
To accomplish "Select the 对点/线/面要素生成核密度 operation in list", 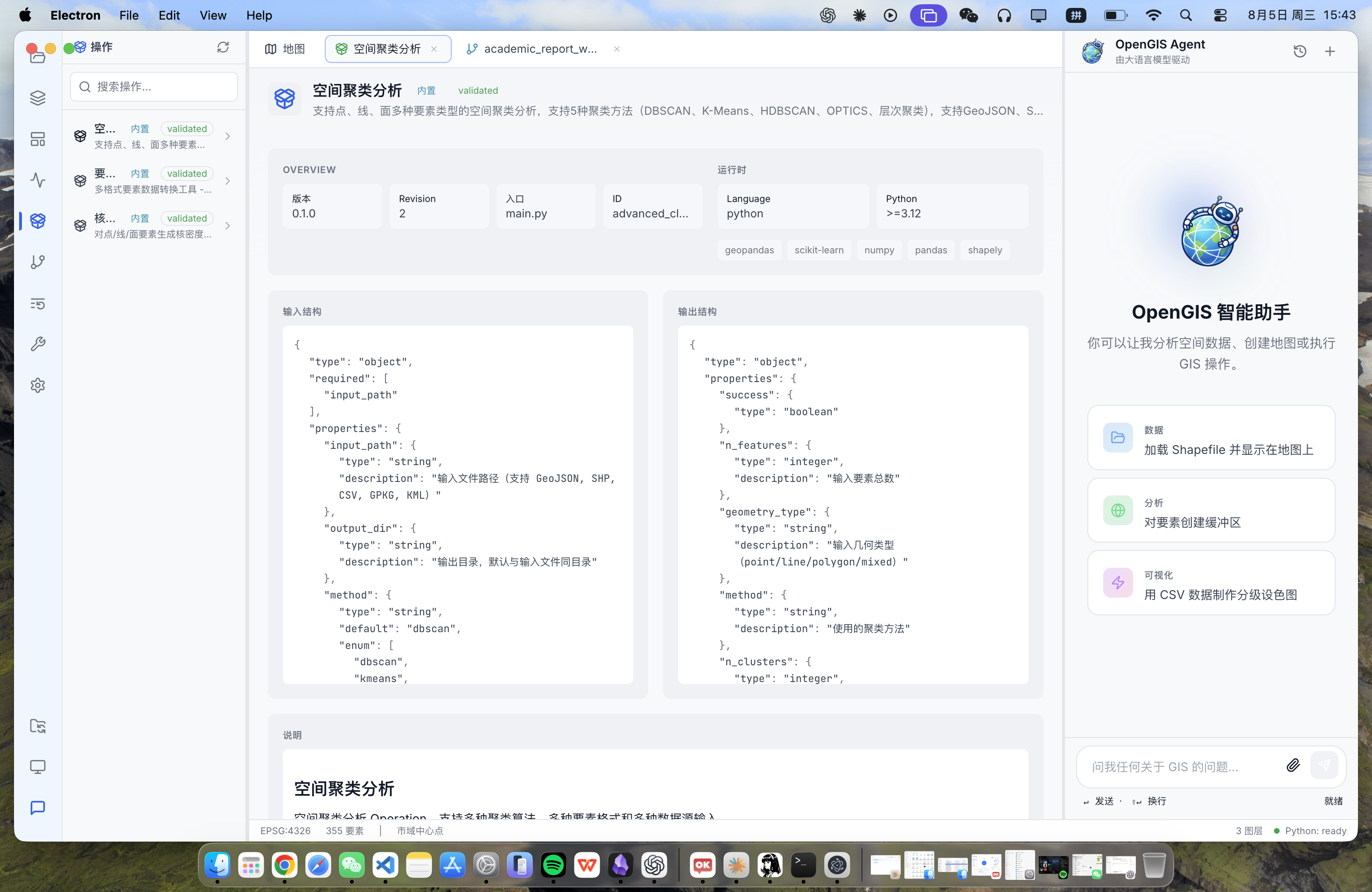I will tap(153, 226).
